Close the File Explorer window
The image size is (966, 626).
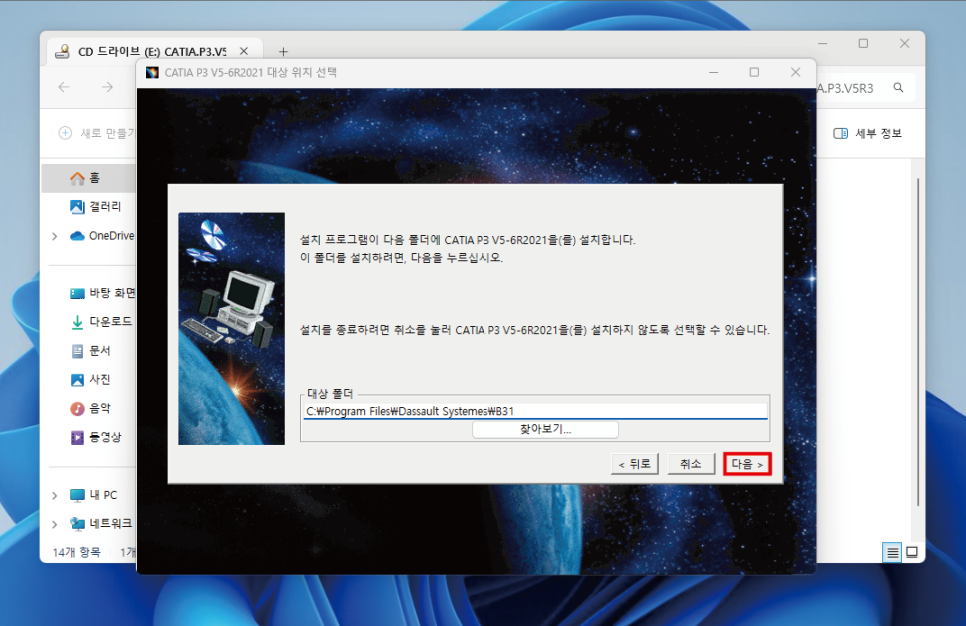904,44
